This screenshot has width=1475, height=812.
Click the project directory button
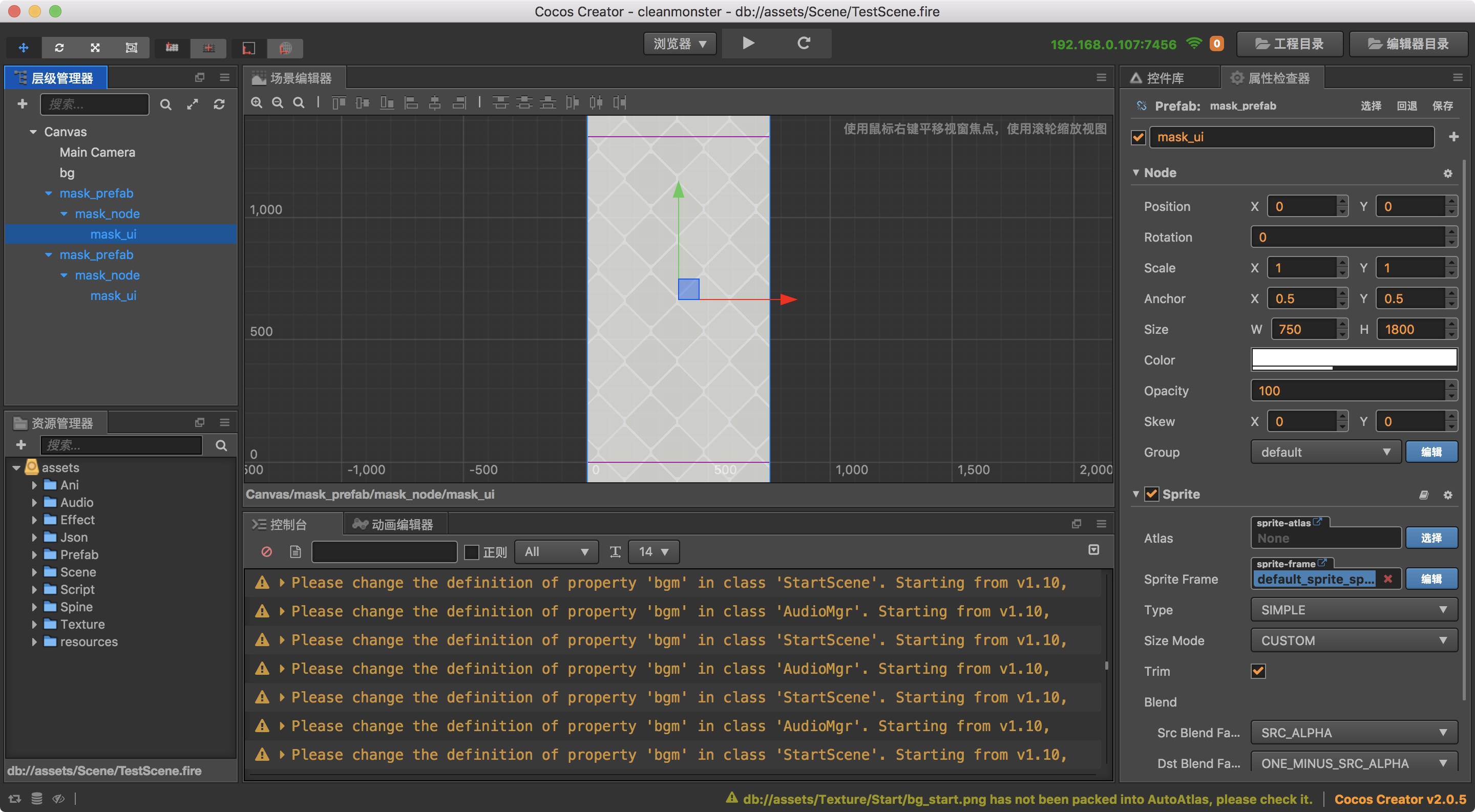click(1289, 44)
